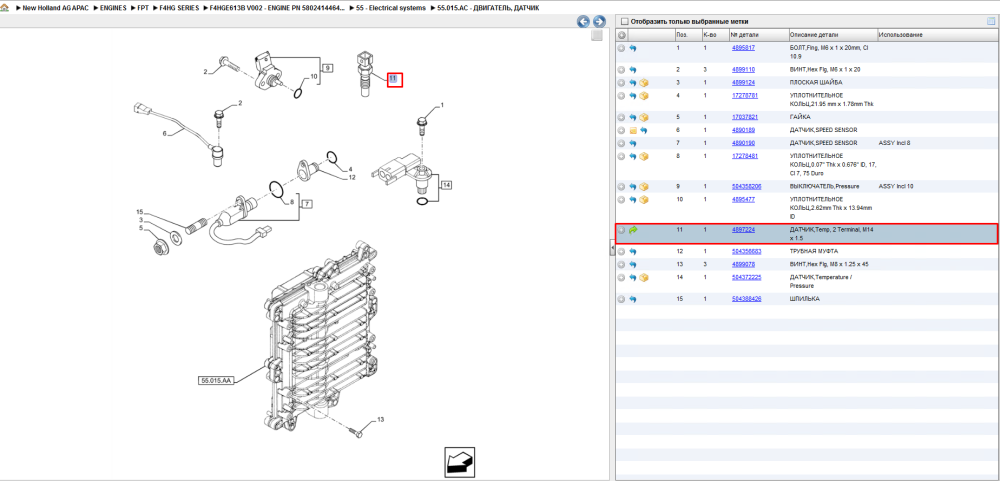The image size is (1000, 481).
Task: Click the gray circle icon in table header
Action: pyautogui.click(x=622, y=34)
